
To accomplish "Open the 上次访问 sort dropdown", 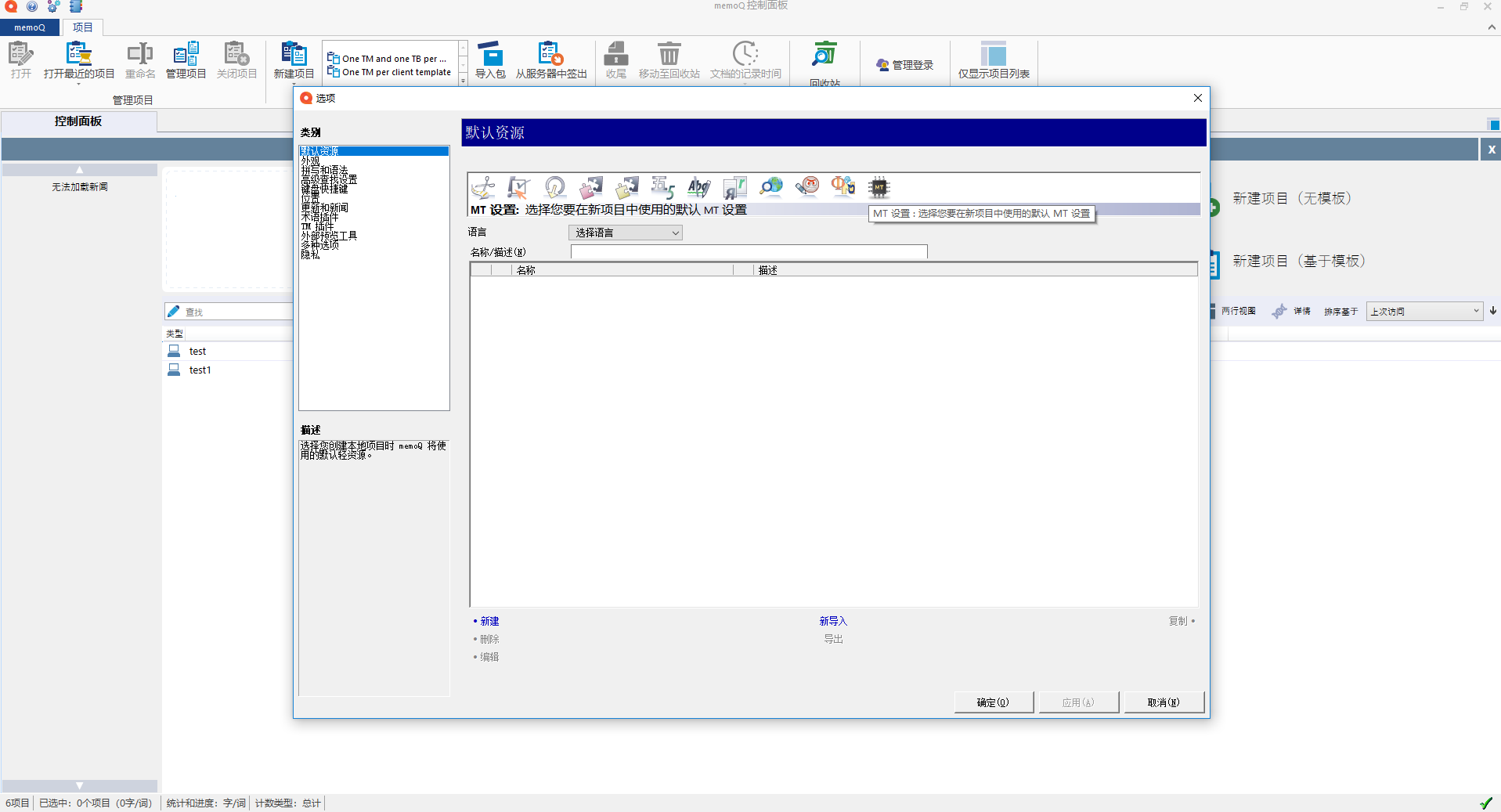I will [x=1424, y=311].
